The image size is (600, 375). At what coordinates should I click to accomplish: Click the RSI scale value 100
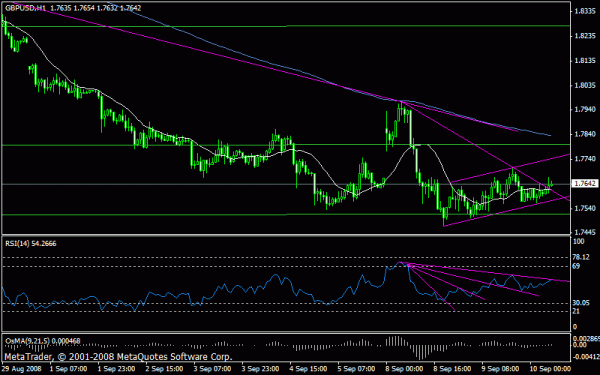[x=579, y=241]
